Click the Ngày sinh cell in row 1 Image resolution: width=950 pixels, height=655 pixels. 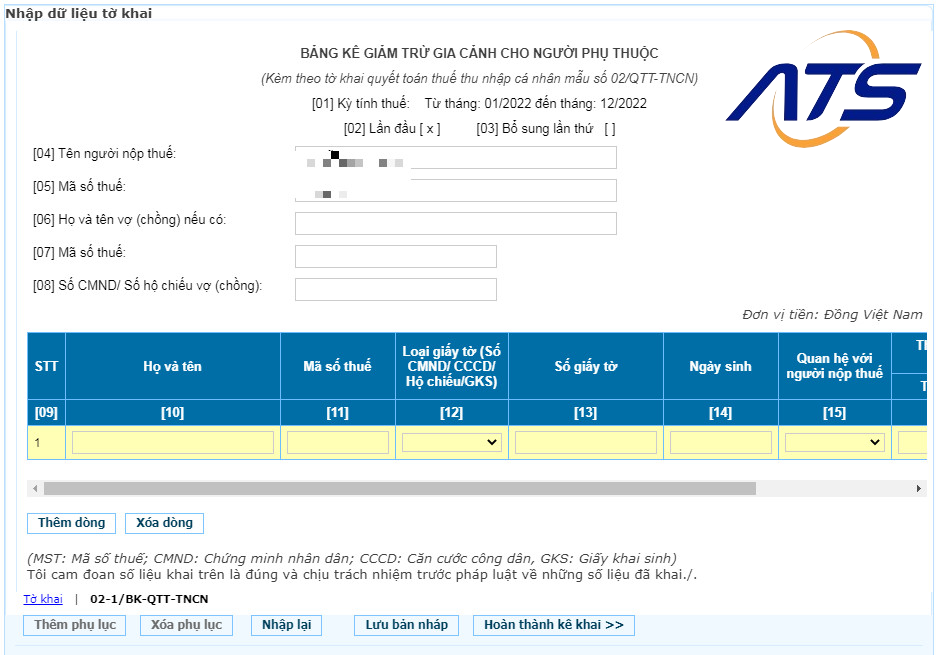720,442
